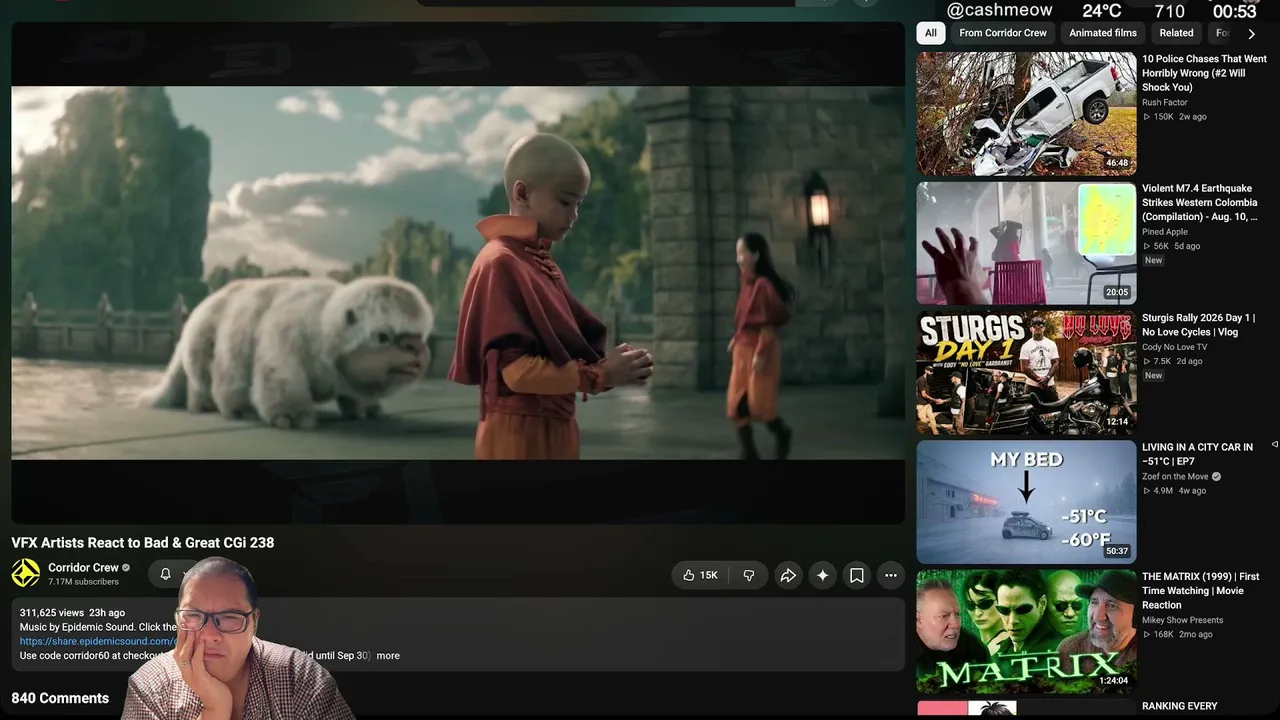Save the video with the bookmark icon
Screen dimensions: 1280x720
[x=857, y=575]
